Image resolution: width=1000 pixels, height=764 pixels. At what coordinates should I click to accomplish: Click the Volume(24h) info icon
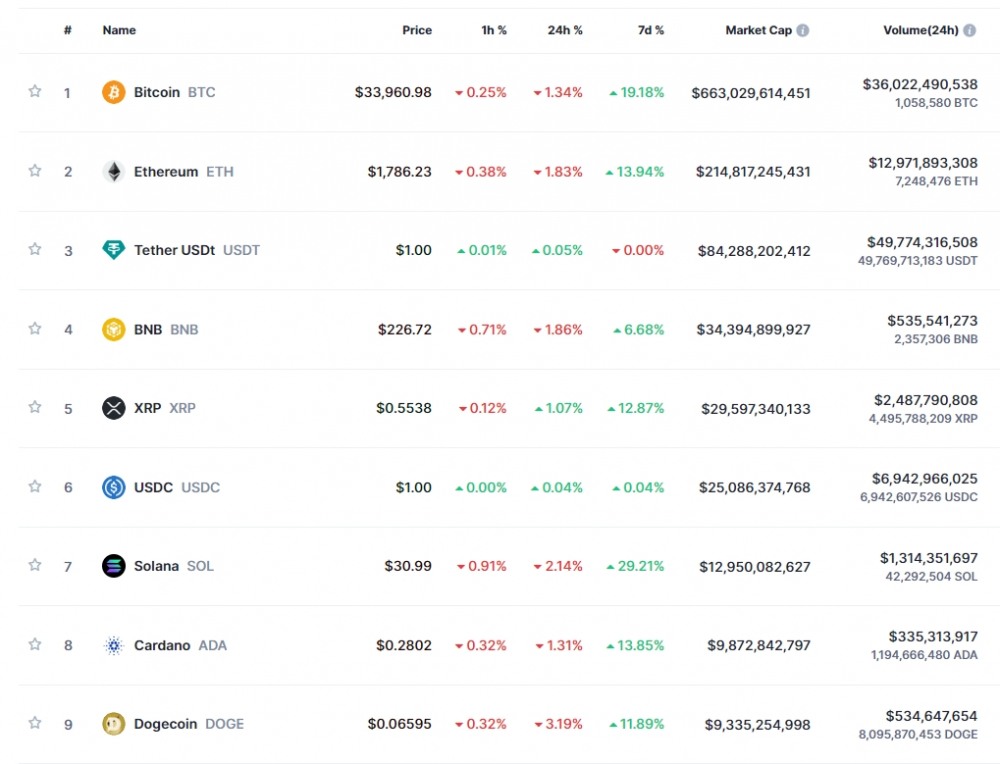[970, 30]
